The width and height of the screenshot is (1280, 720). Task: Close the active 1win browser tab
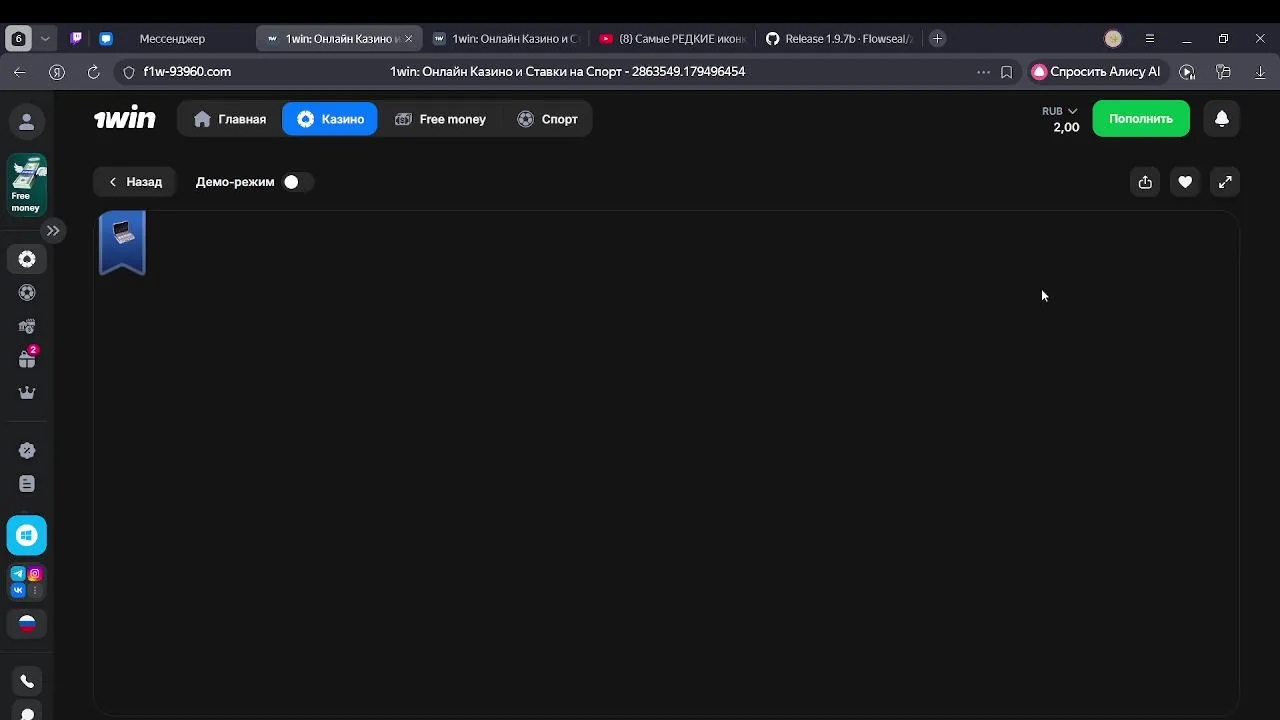click(408, 39)
